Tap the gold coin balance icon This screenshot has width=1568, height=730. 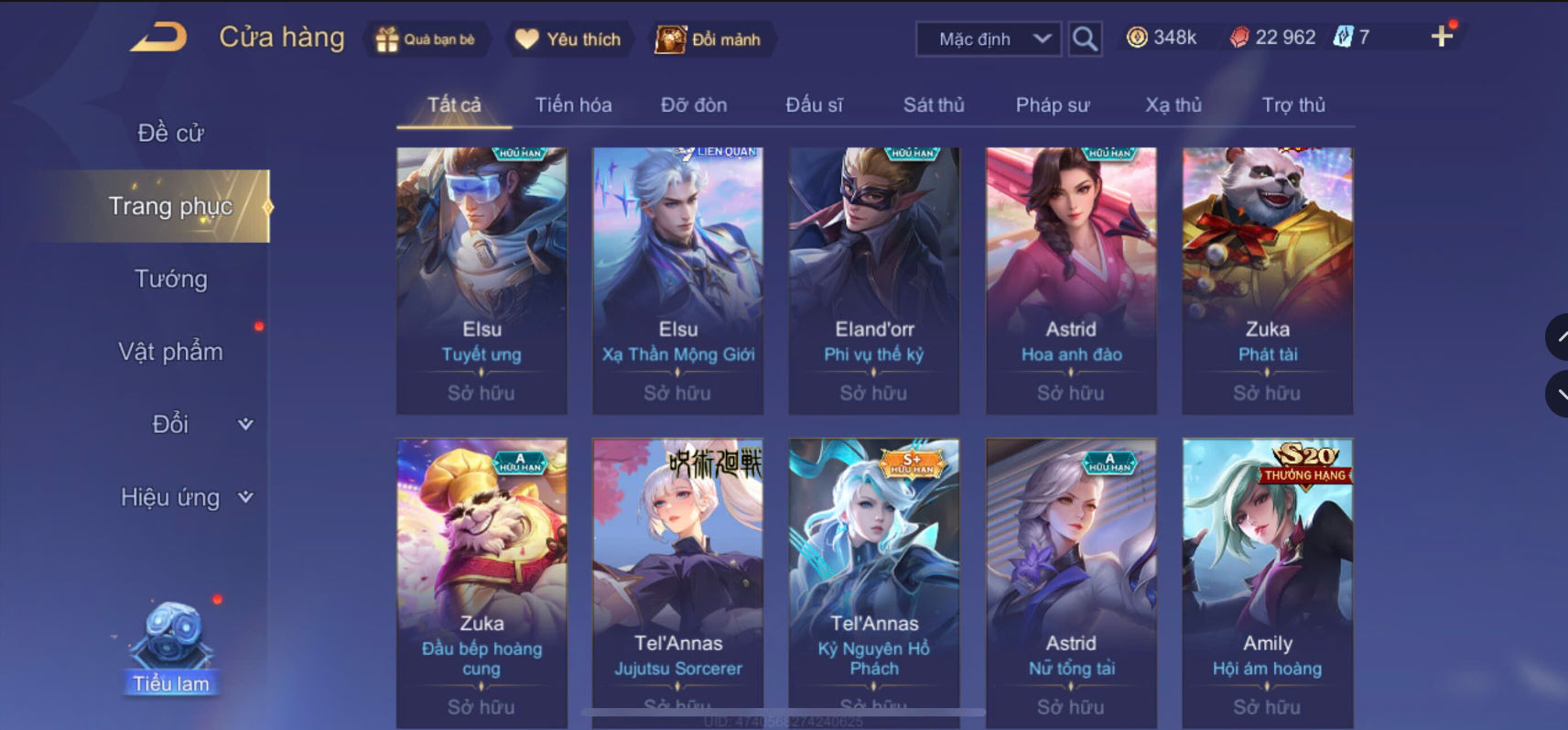point(1137,38)
